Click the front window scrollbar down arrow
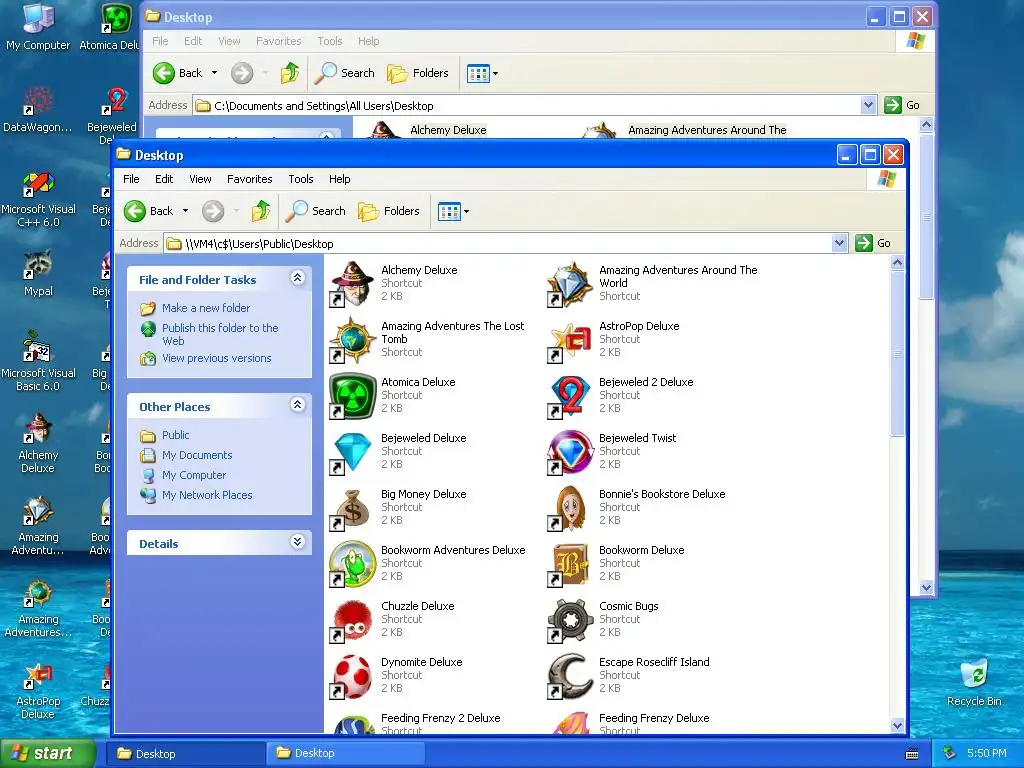 point(897,725)
